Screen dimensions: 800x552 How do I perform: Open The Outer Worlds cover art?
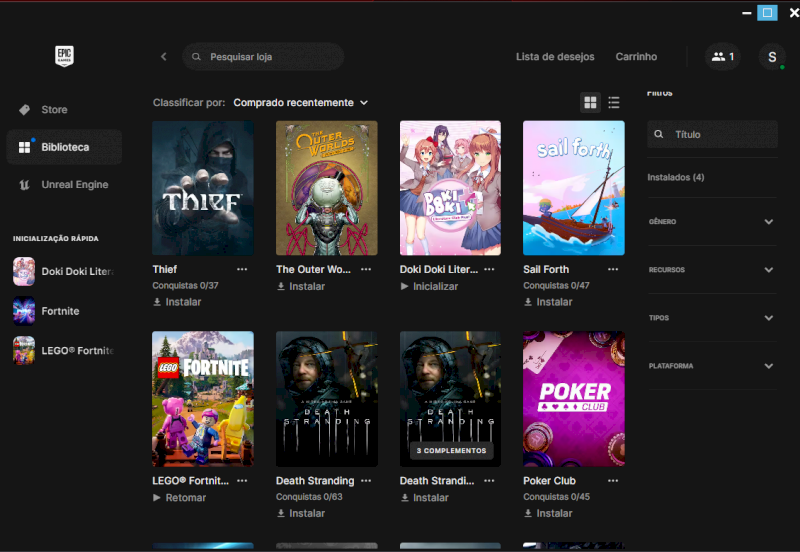327,188
